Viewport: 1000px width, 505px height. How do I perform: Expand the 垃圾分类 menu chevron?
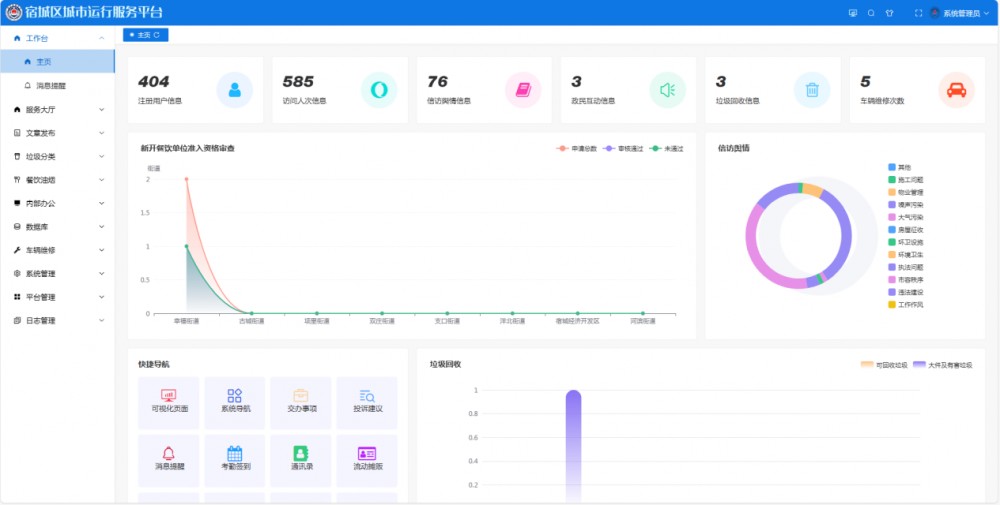click(x=101, y=156)
